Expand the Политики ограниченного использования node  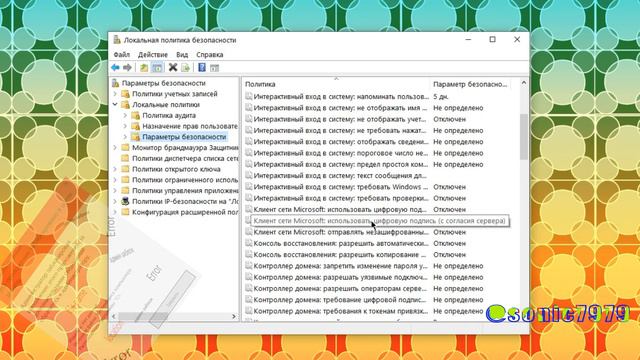(x=115, y=180)
